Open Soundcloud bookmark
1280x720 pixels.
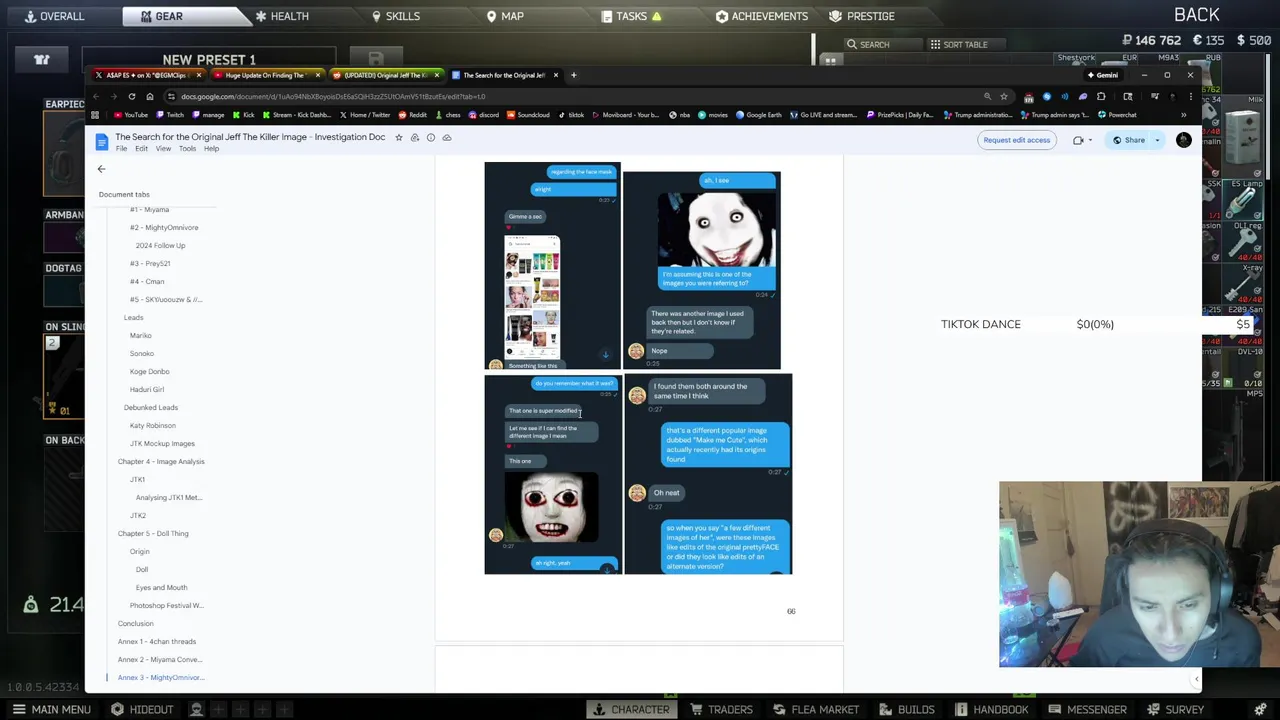pyautogui.click(x=528, y=115)
